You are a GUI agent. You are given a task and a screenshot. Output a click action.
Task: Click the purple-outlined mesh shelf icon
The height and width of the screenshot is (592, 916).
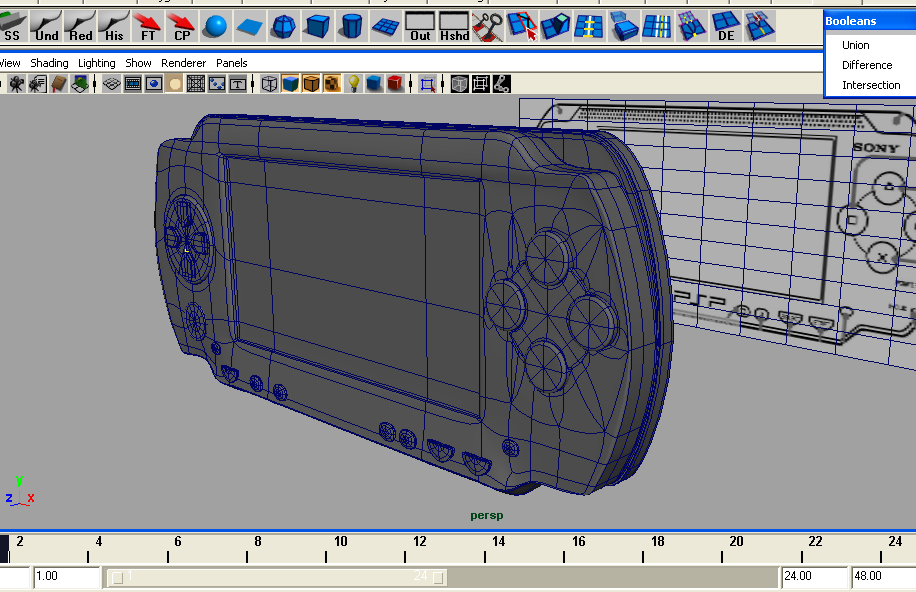[691, 26]
